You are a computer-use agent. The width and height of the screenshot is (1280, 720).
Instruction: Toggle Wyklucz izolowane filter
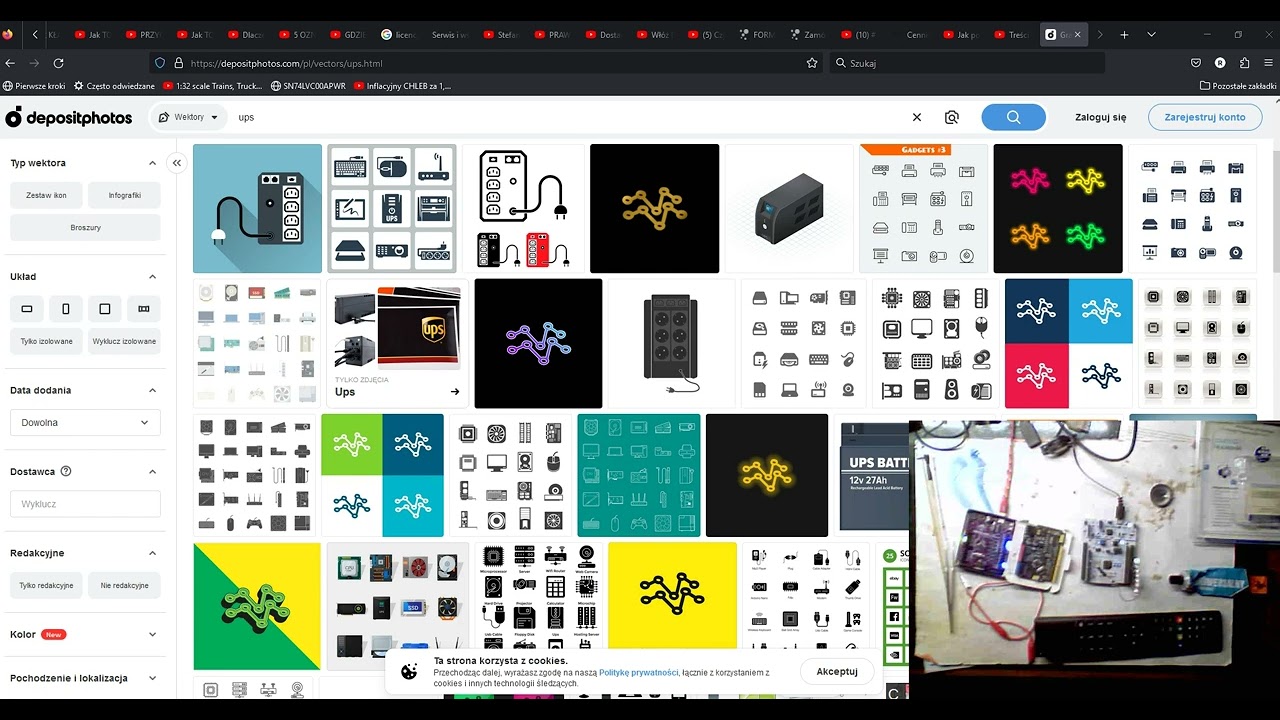click(124, 341)
